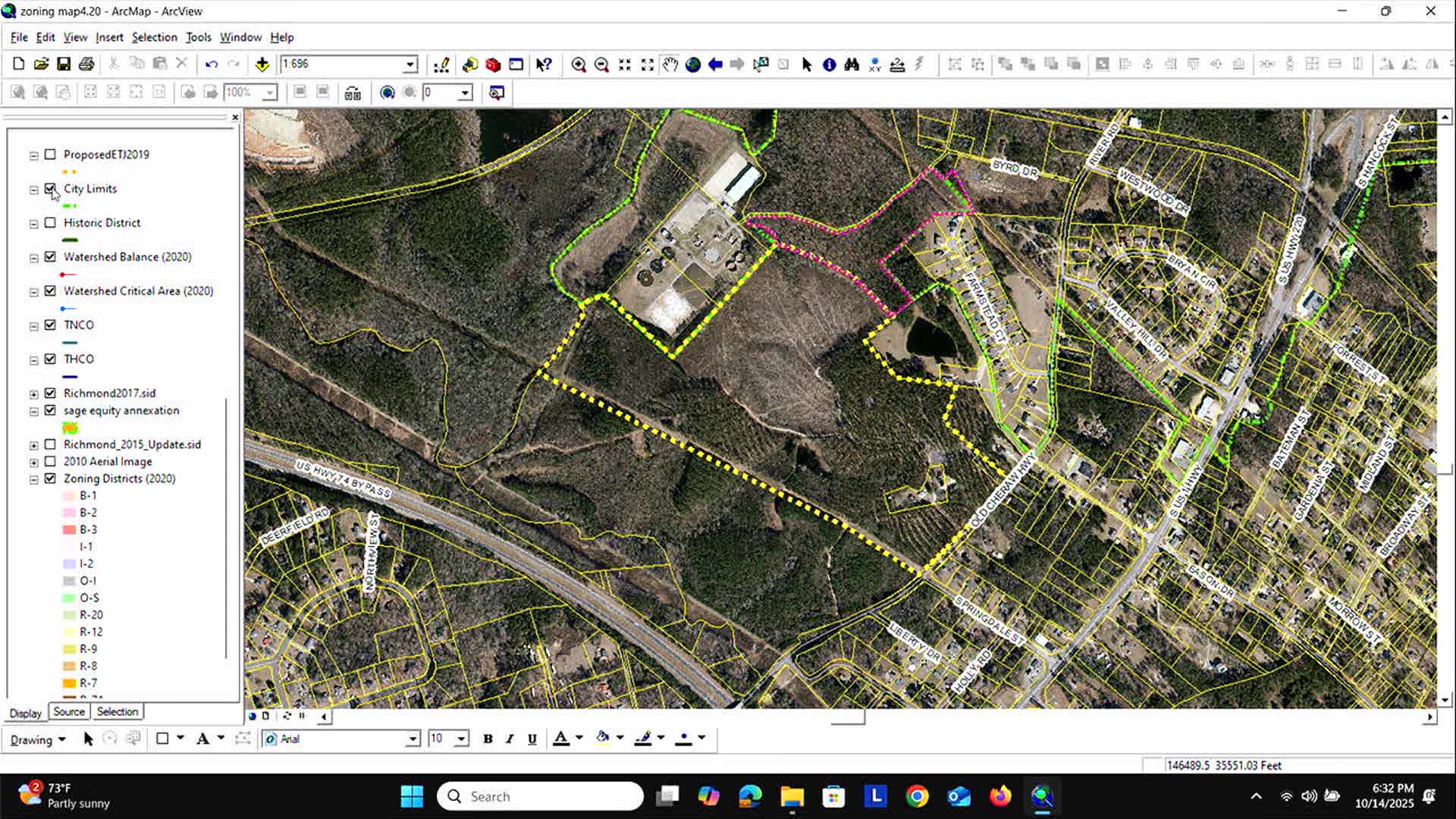
Task: Click the Save map icon
Action: tap(64, 64)
